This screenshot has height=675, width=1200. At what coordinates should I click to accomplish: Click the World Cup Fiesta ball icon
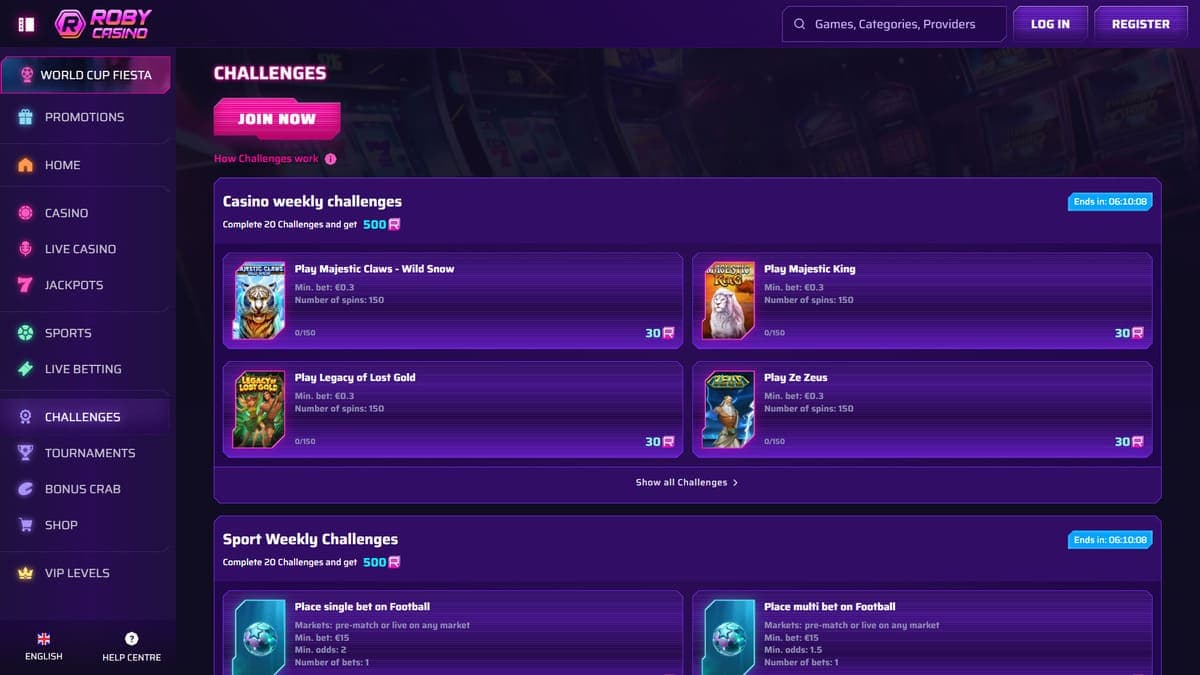tap(26, 75)
